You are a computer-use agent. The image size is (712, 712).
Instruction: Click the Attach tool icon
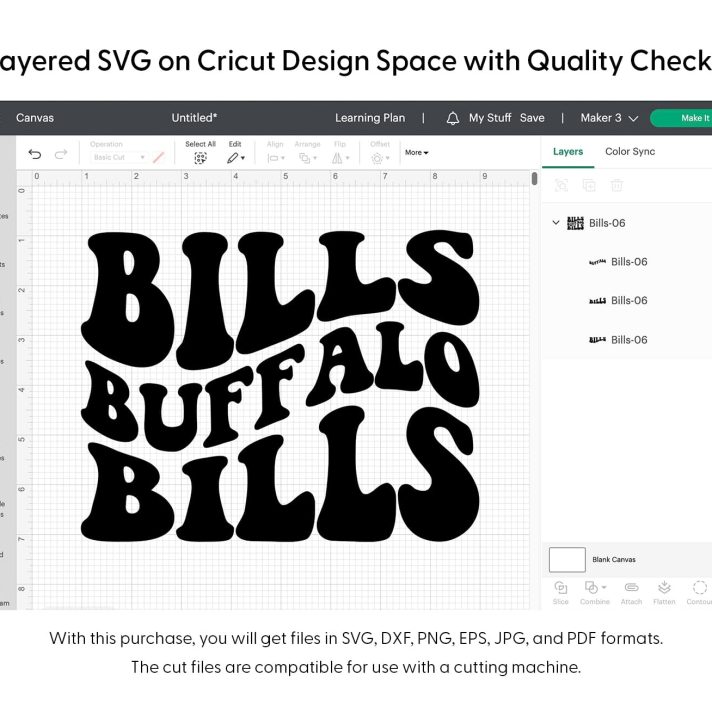pyautogui.click(x=631, y=588)
